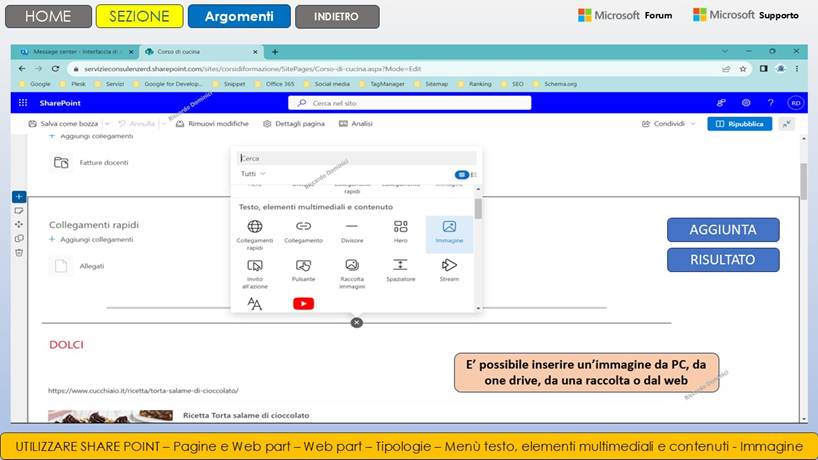This screenshot has height=460, width=818.
Task: Pick the text web part with AA icon
Action: point(255,304)
